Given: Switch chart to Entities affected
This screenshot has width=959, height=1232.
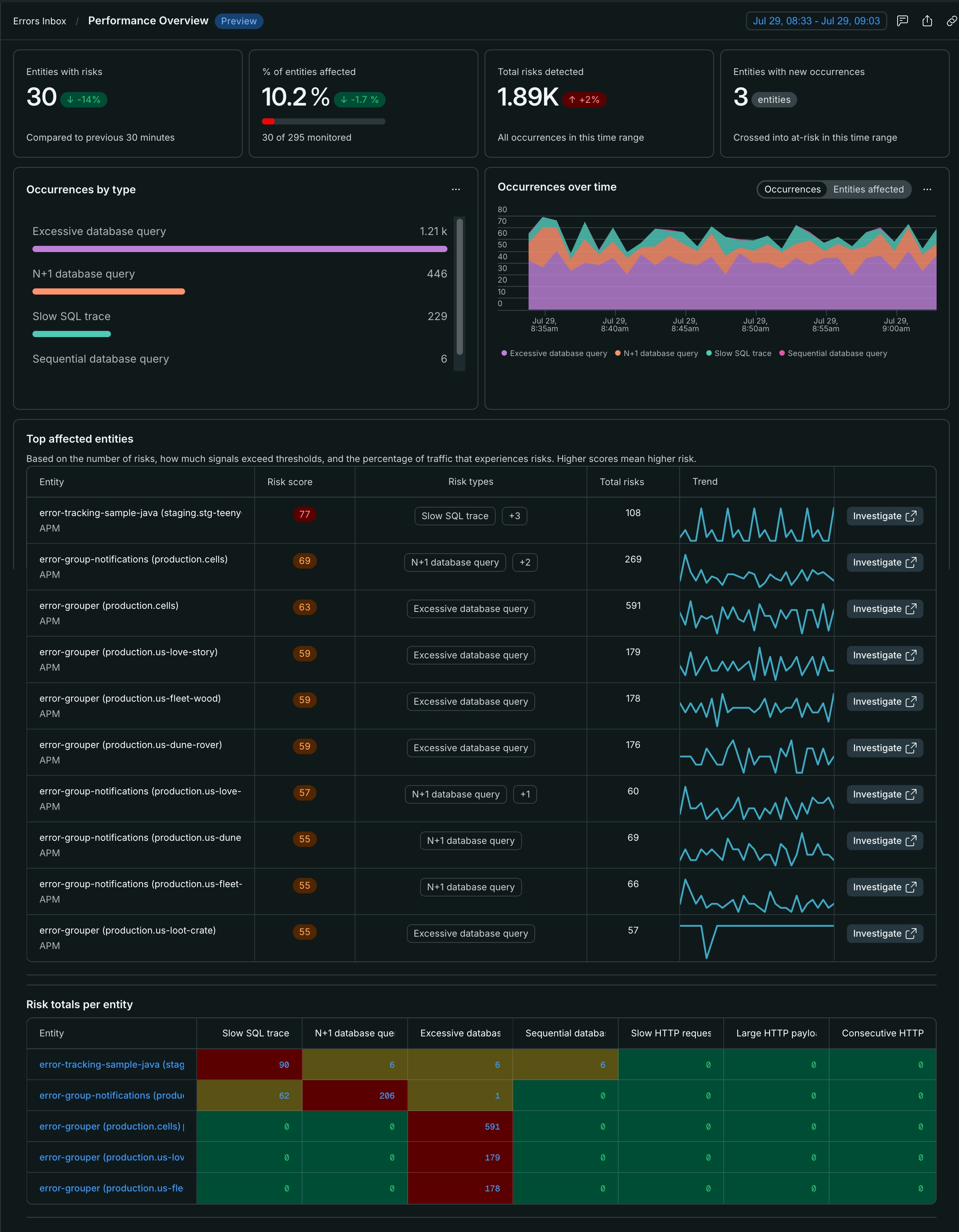Looking at the screenshot, I should pyautogui.click(x=868, y=189).
